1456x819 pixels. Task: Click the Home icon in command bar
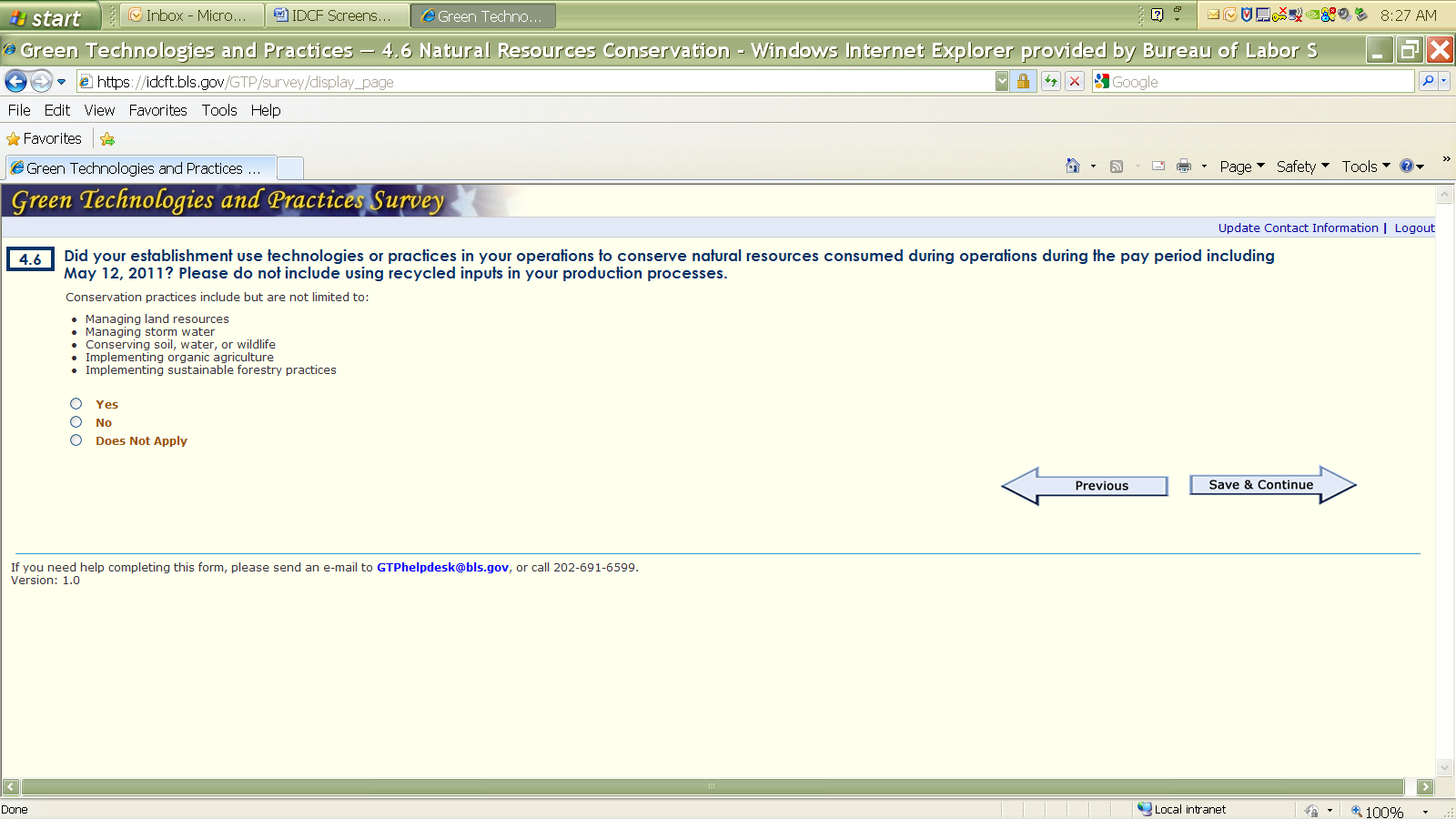click(1073, 167)
